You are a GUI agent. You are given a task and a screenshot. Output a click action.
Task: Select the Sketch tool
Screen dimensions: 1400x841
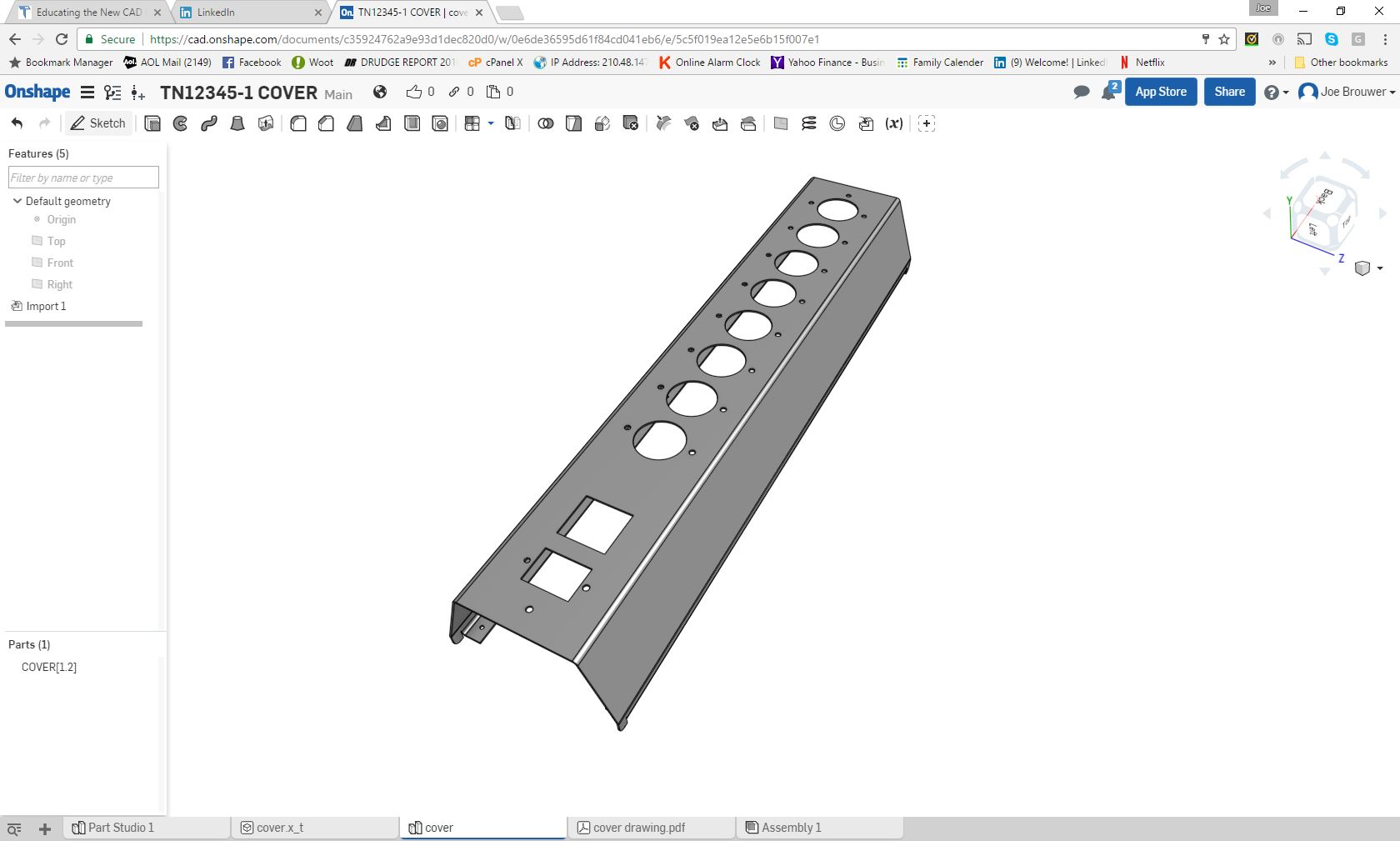(98, 123)
